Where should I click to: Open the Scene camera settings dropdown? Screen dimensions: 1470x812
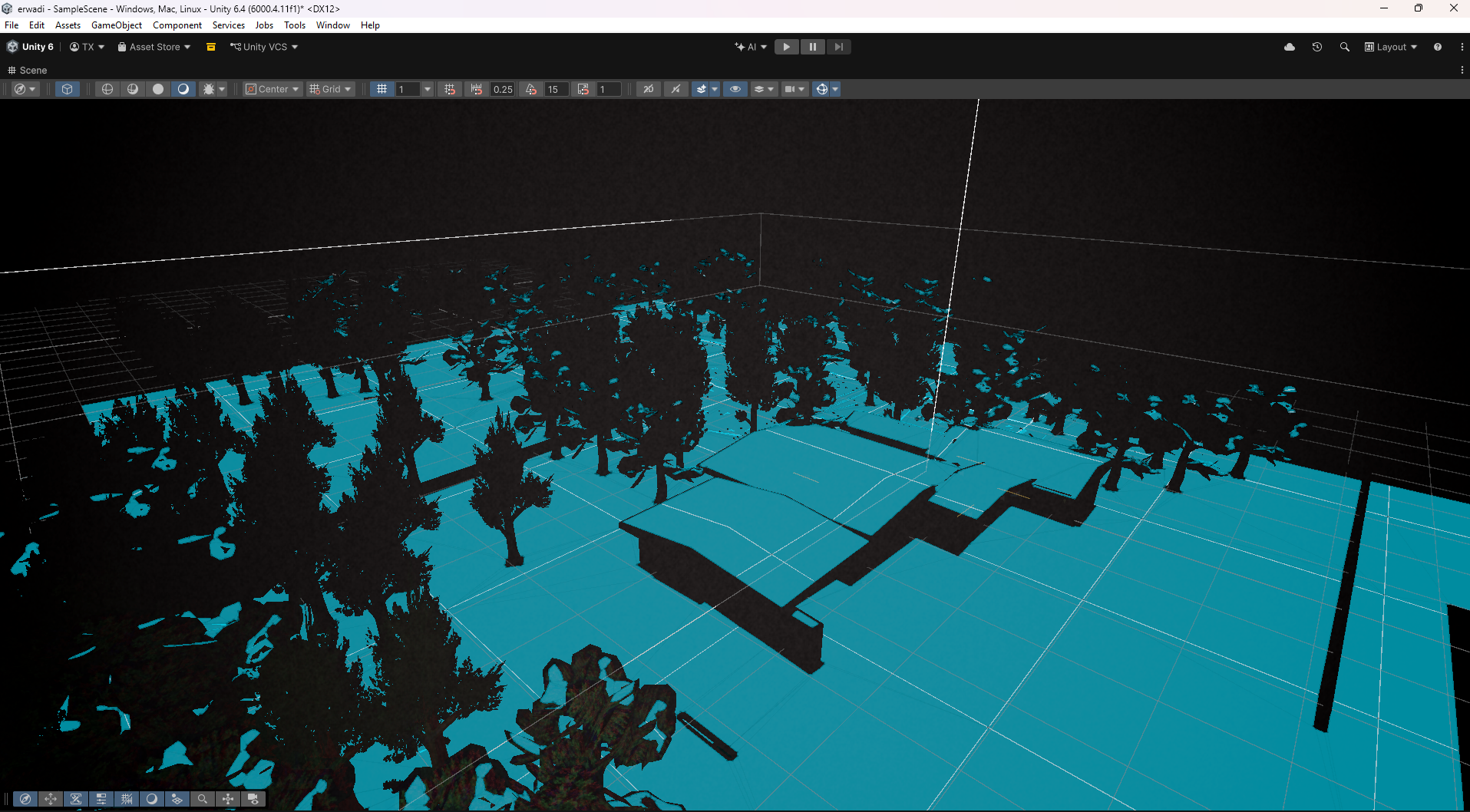(x=794, y=89)
